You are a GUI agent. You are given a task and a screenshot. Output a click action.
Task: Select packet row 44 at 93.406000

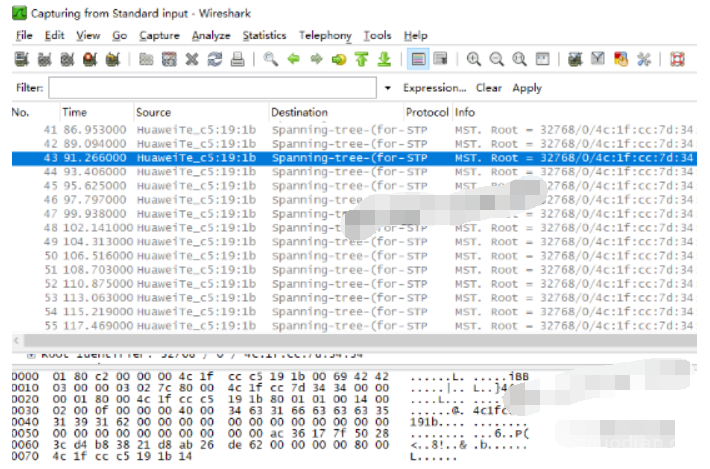[354, 172]
